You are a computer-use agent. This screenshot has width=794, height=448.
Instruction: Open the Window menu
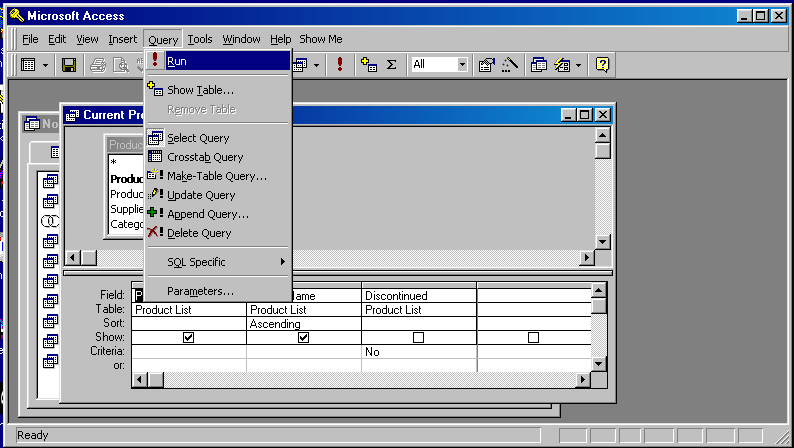(242, 39)
